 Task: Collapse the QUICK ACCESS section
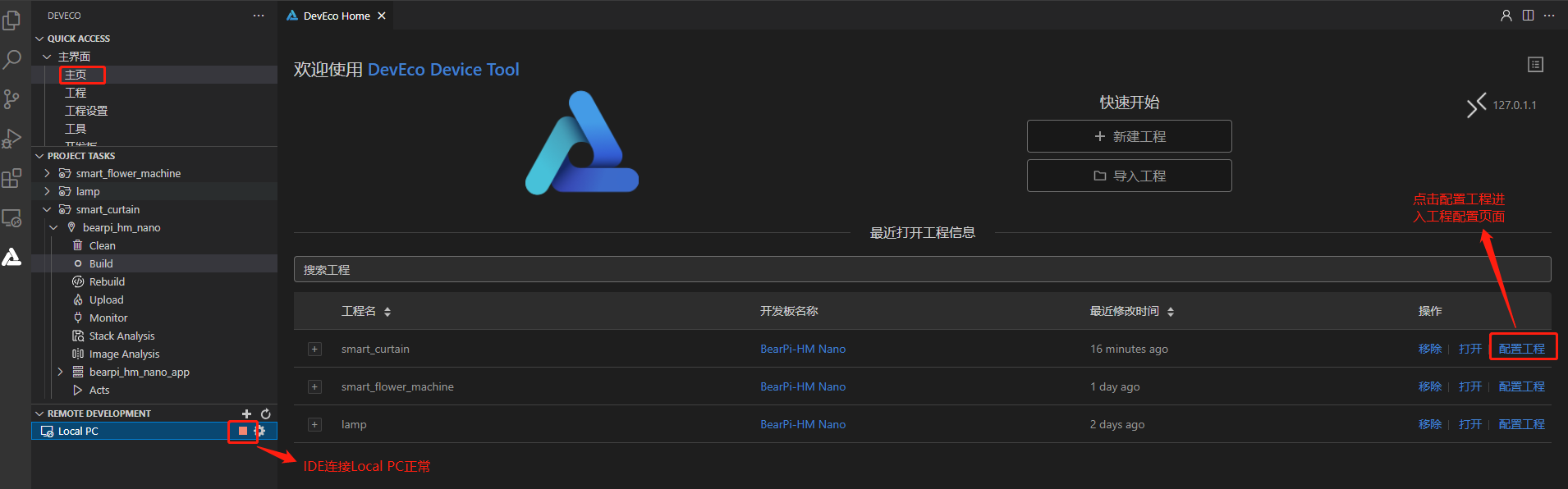pos(39,39)
